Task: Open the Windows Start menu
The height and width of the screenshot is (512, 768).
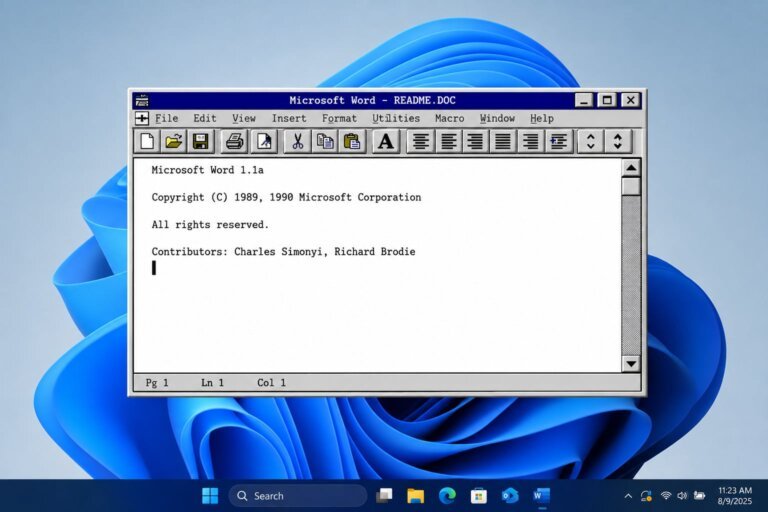Action: (210, 496)
